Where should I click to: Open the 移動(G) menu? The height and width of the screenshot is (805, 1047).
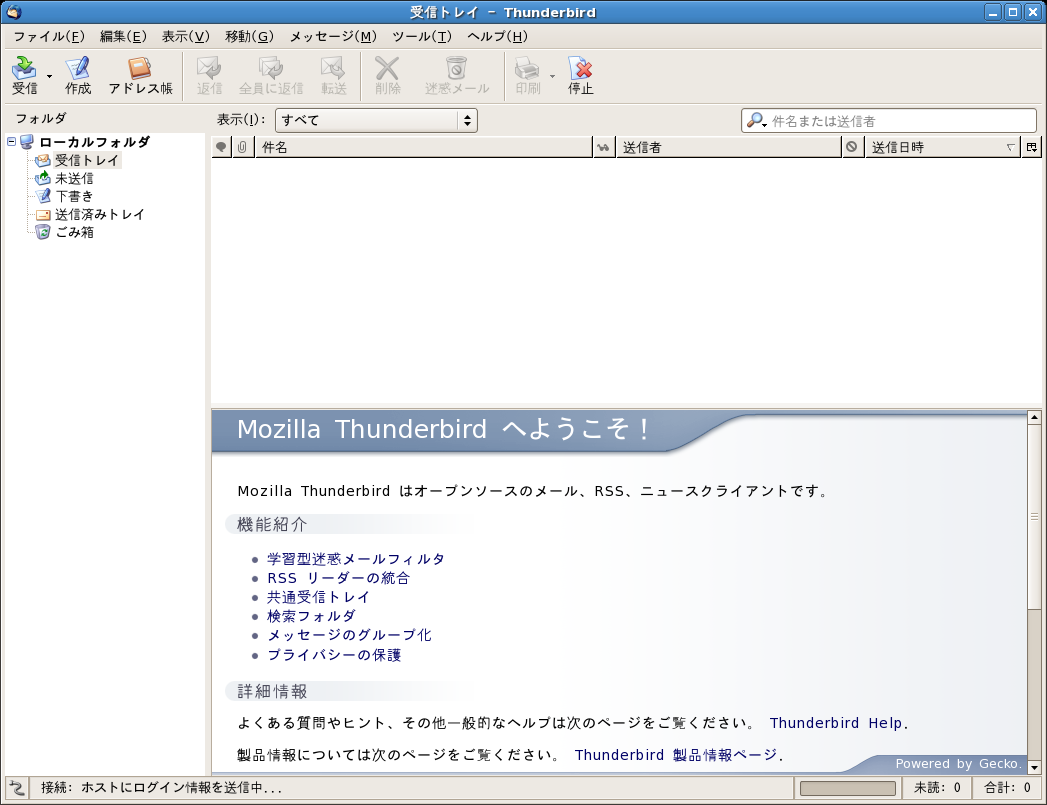point(249,36)
